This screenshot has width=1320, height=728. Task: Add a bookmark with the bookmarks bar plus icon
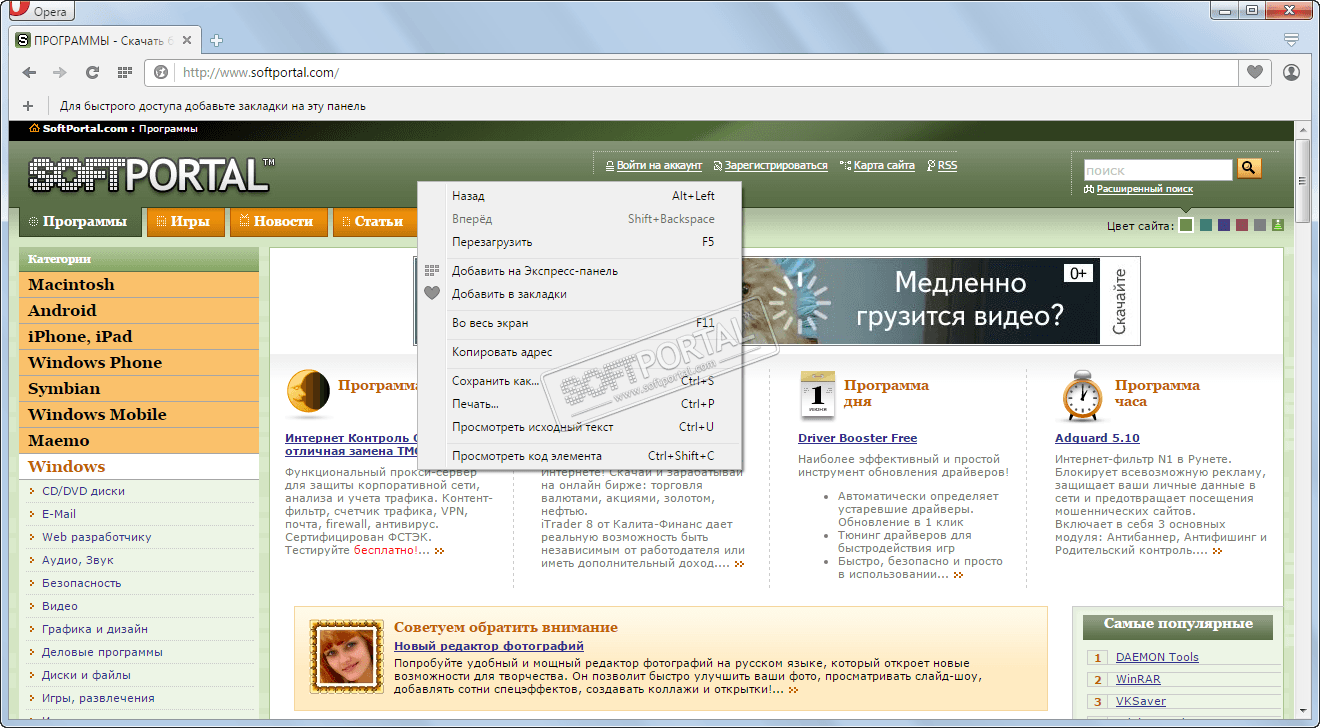coord(28,105)
